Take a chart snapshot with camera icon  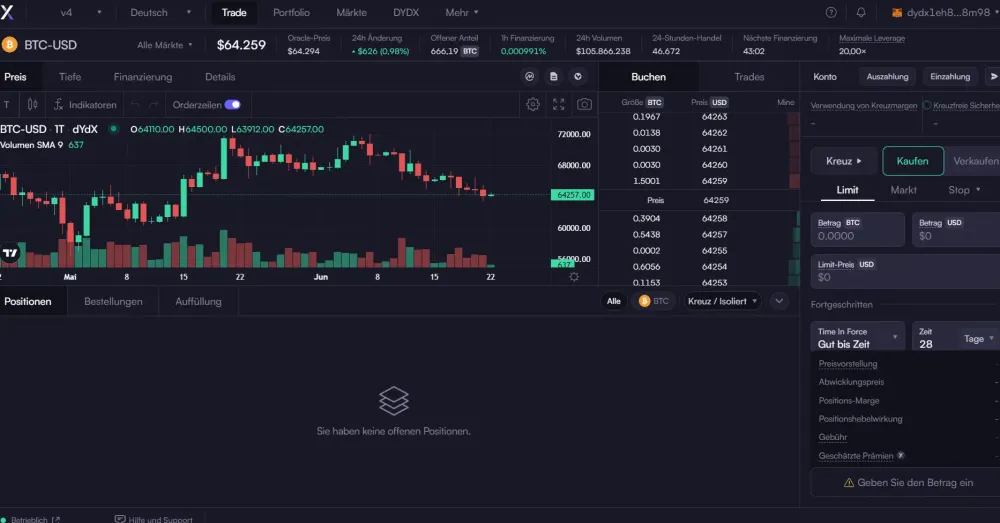pos(584,104)
